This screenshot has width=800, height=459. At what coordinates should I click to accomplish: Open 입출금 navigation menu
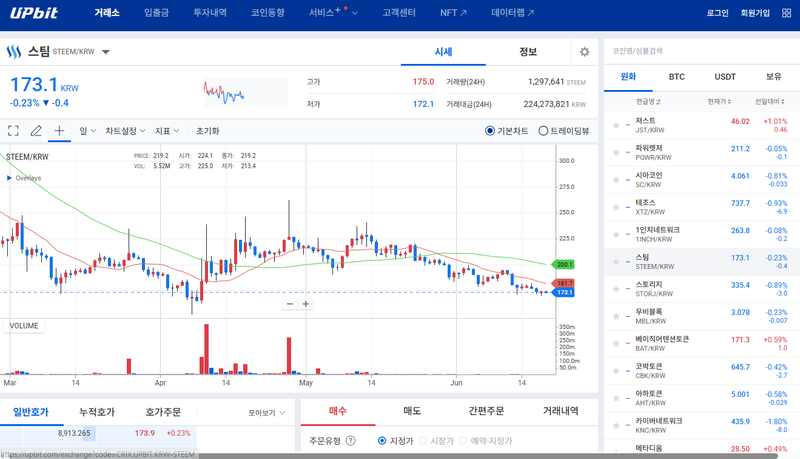point(156,13)
